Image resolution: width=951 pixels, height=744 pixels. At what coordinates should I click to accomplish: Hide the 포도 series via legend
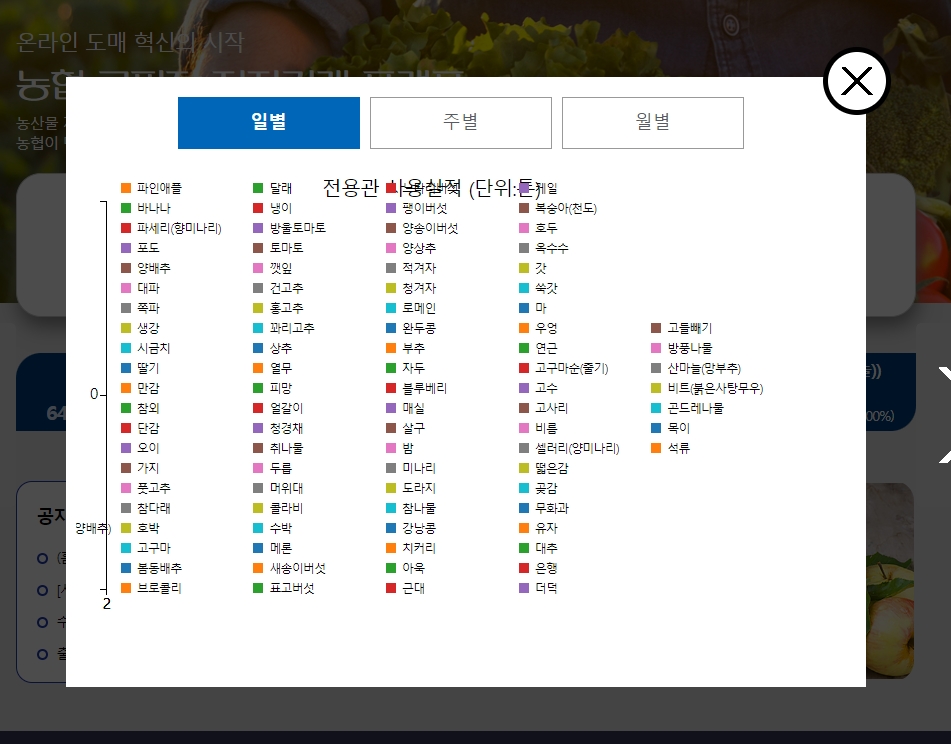(140, 248)
